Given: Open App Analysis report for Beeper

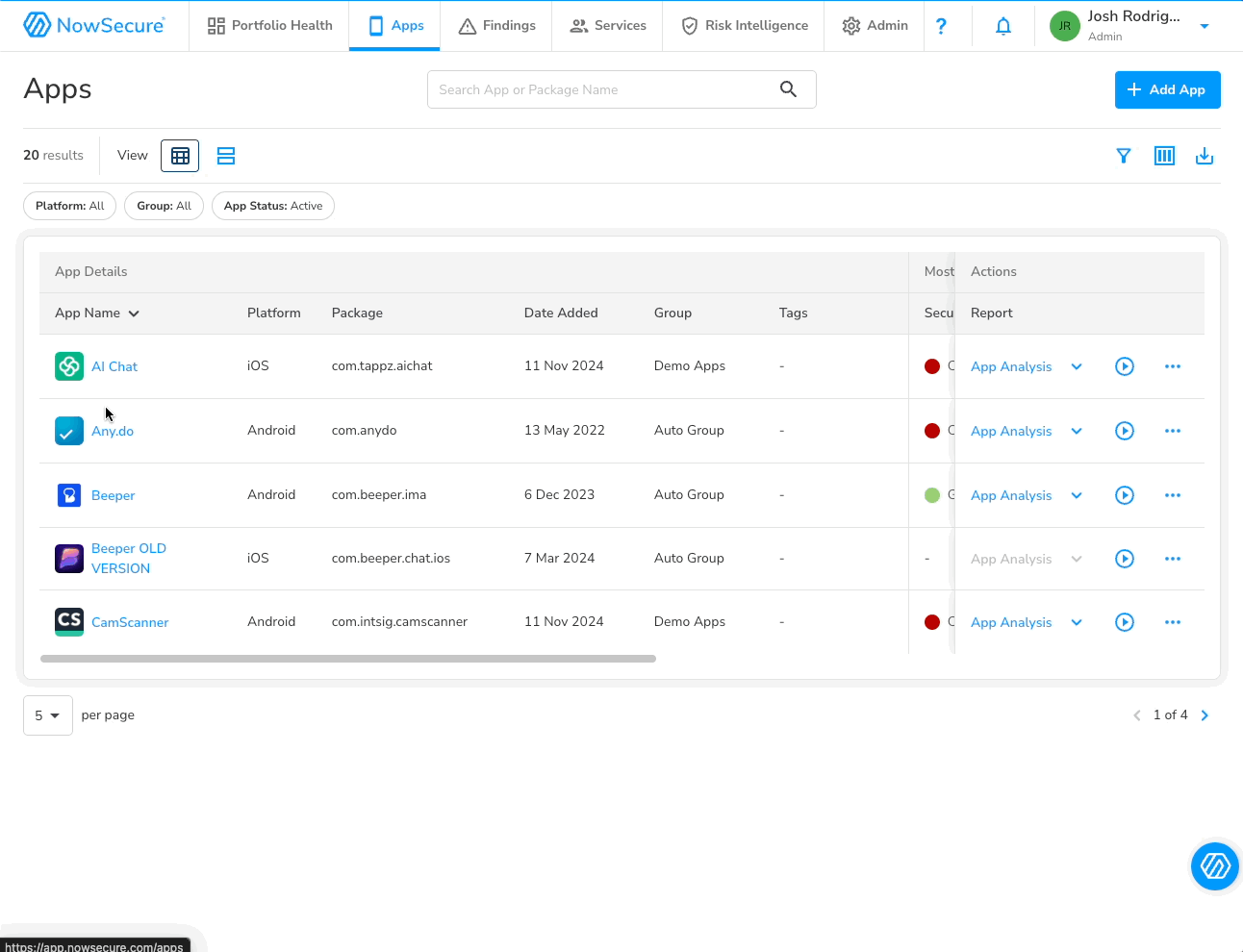Looking at the screenshot, I should pyautogui.click(x=1011, y=495).
